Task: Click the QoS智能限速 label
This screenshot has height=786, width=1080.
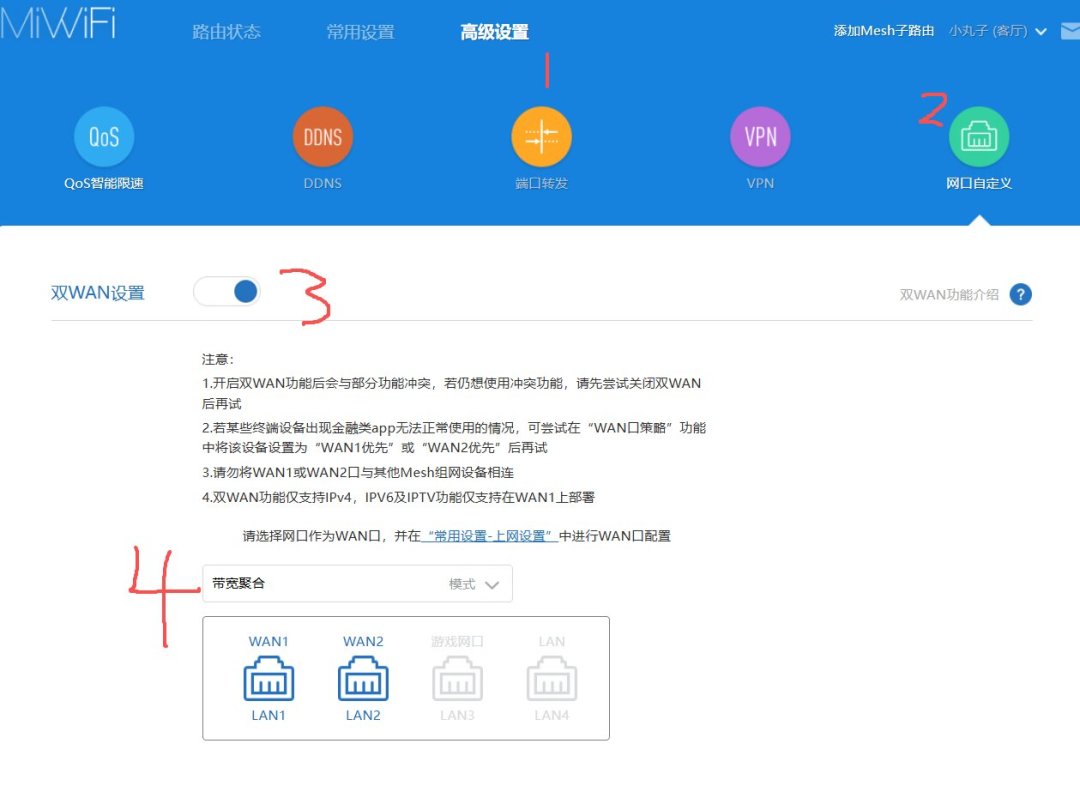Action: (104, 183)
